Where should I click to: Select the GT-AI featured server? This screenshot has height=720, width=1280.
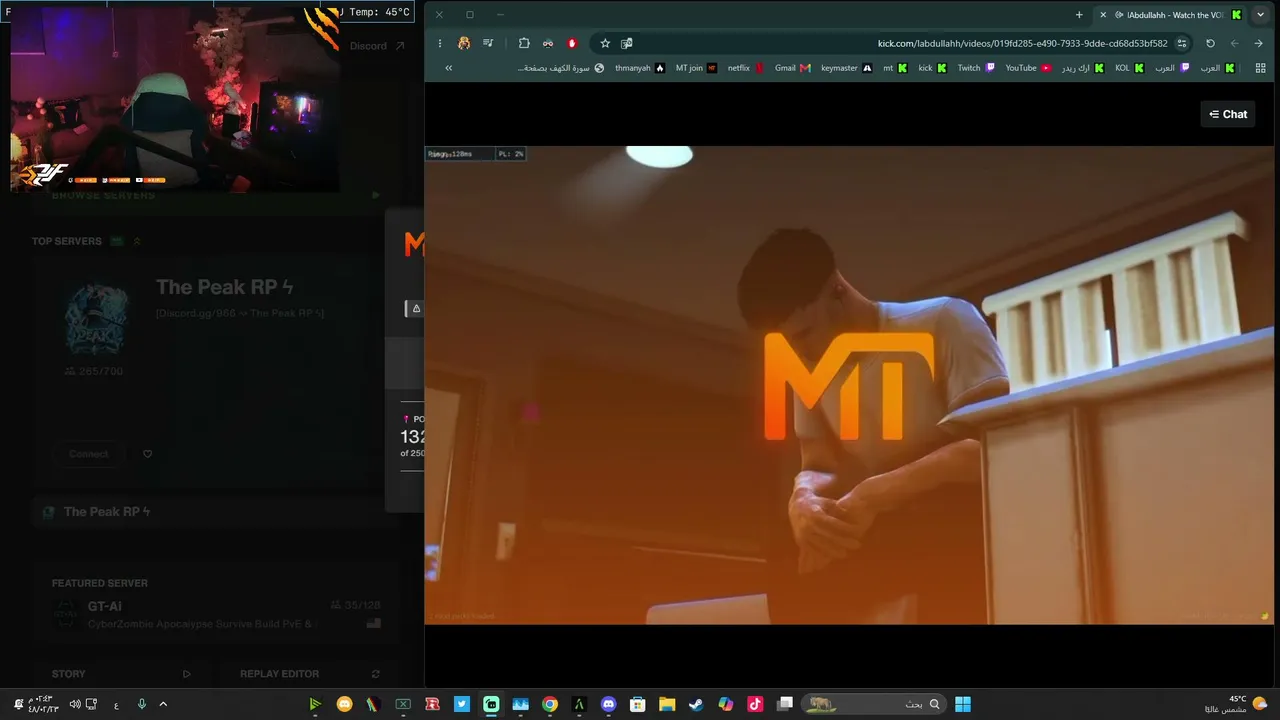point(217,614)
